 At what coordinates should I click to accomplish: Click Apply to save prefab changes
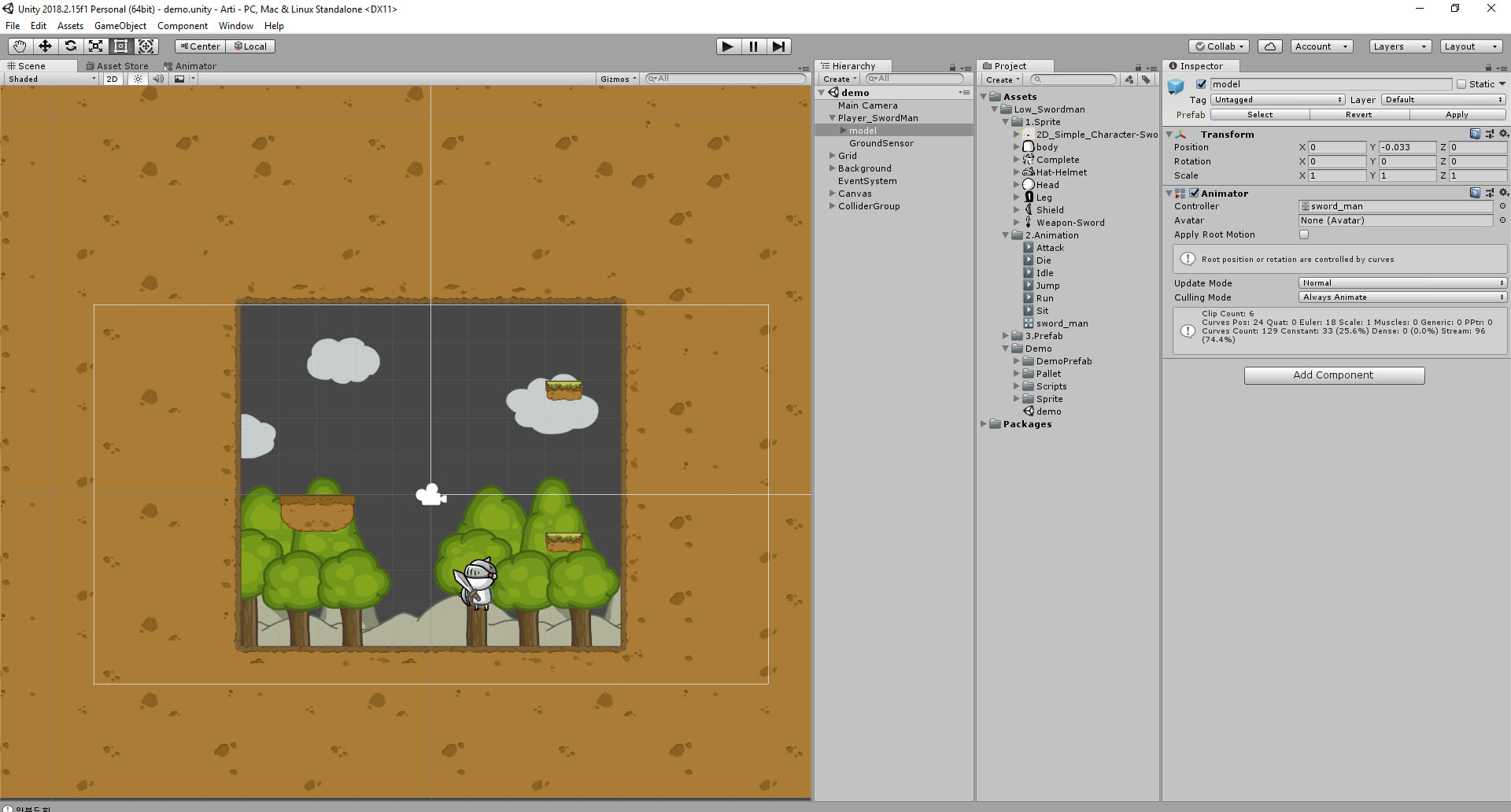coord(1457,114)
